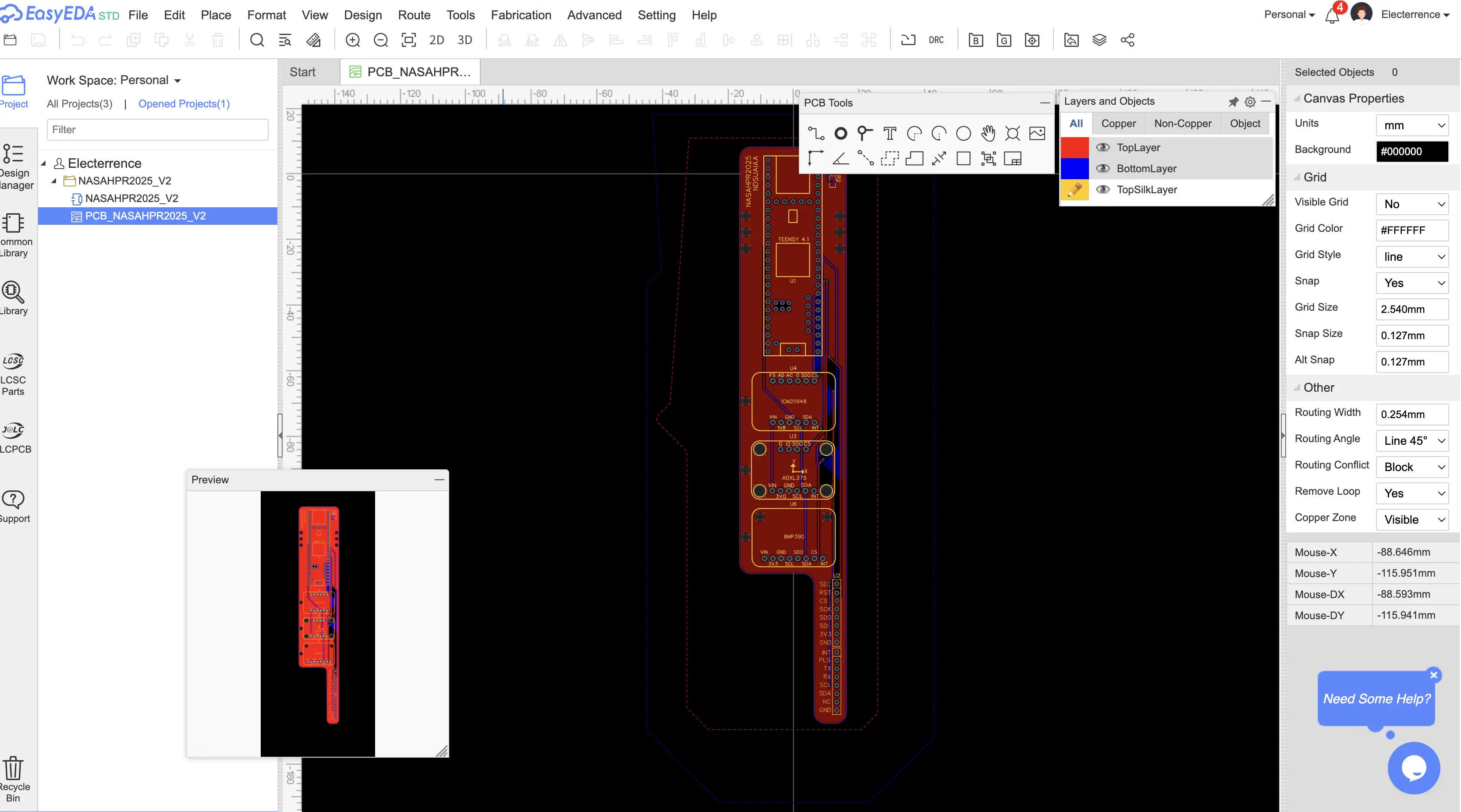The image size is (1461, 812).
Task: Click the Background color swatch #000000
Action: coord(1411,151)
